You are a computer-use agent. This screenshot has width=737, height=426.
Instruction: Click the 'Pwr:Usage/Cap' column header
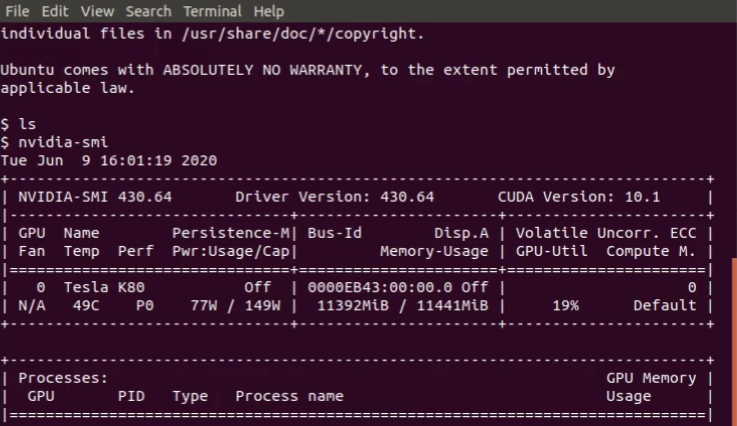(x=231, y=251)
